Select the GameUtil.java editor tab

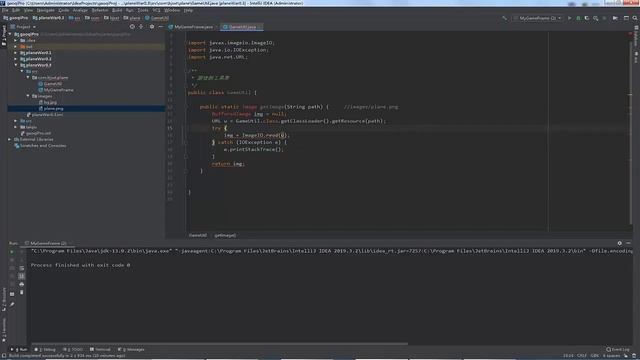click(x=242, y=27)
